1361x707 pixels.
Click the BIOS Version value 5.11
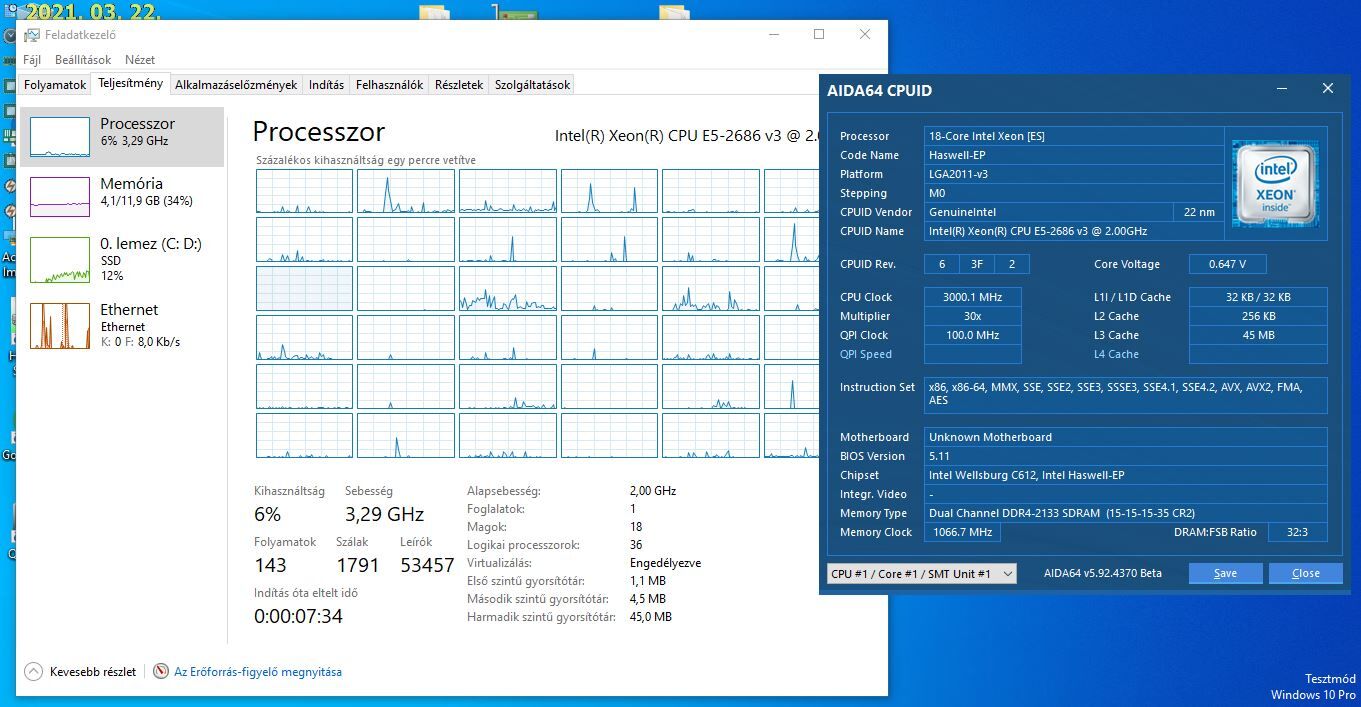(1126, 456)
